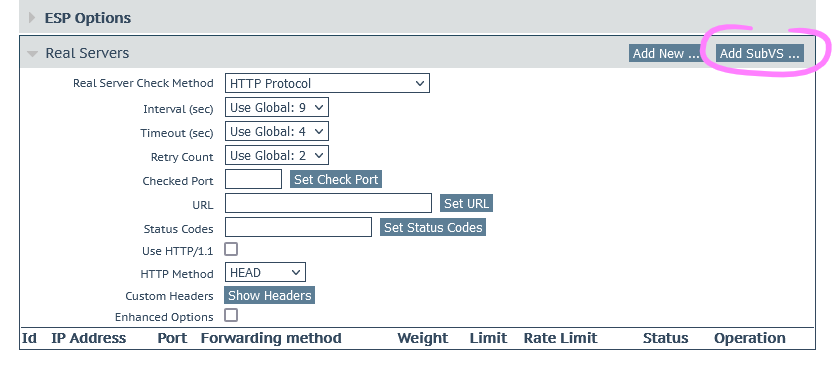837x378 pixels.
Task: Click the Add SubVS ... button
Action: [x=759, y=53]
